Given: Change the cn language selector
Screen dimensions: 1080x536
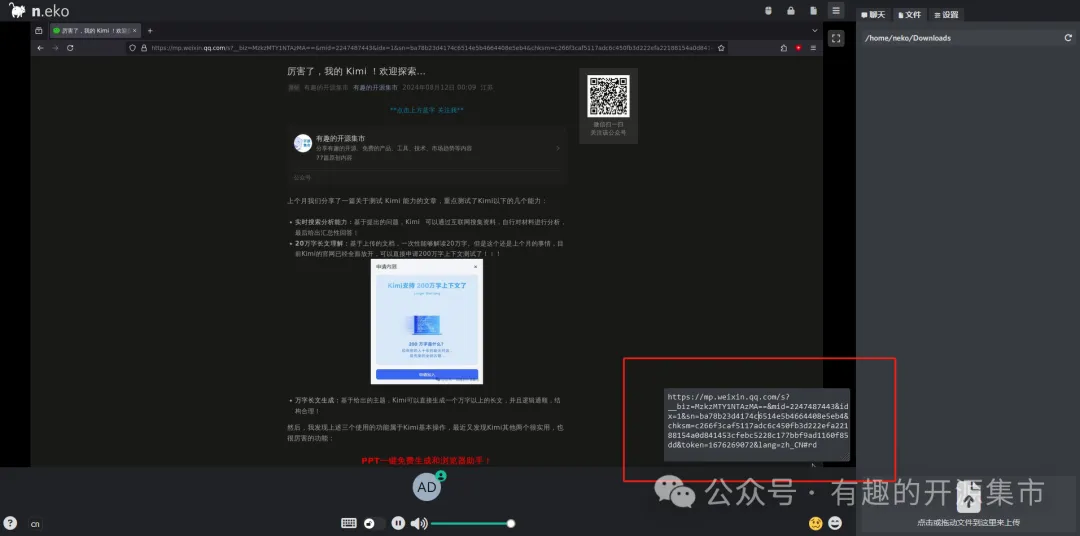Looking at the screenshot, I should pos(35,524).
